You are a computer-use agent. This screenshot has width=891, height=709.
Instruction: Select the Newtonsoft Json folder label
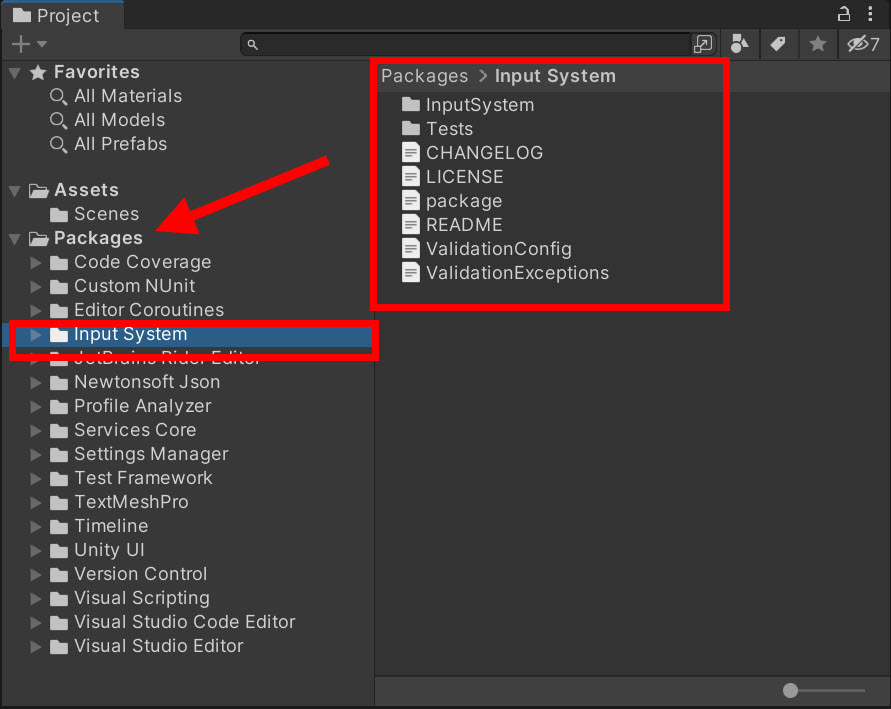click(147, 382)
